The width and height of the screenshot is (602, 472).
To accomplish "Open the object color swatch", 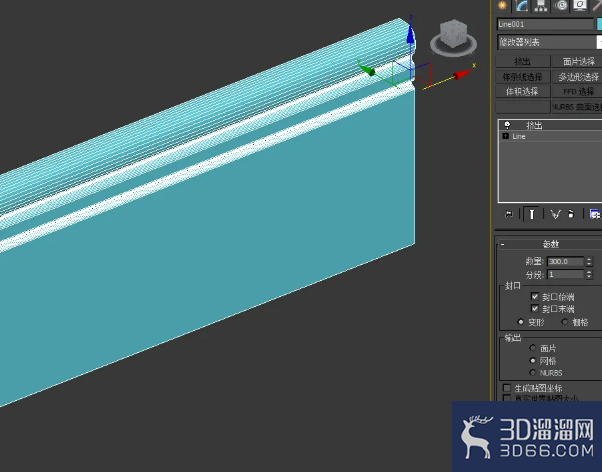I will [599, 24].
